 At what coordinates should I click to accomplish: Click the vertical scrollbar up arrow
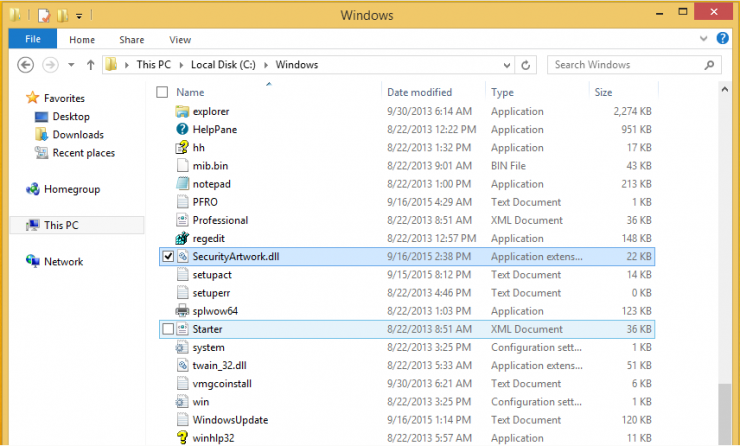[x=724, y=90]
